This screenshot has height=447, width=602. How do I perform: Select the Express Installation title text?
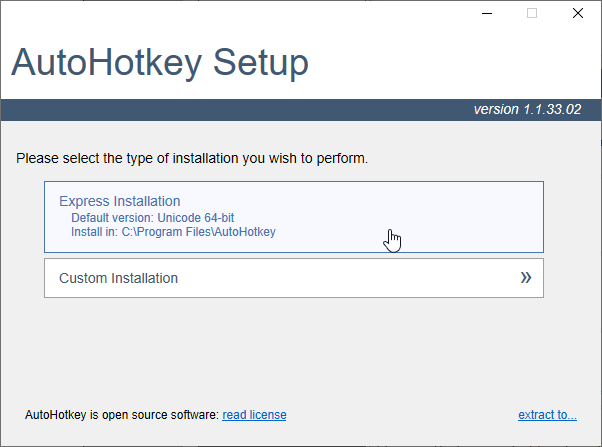[x=120, y=201]
